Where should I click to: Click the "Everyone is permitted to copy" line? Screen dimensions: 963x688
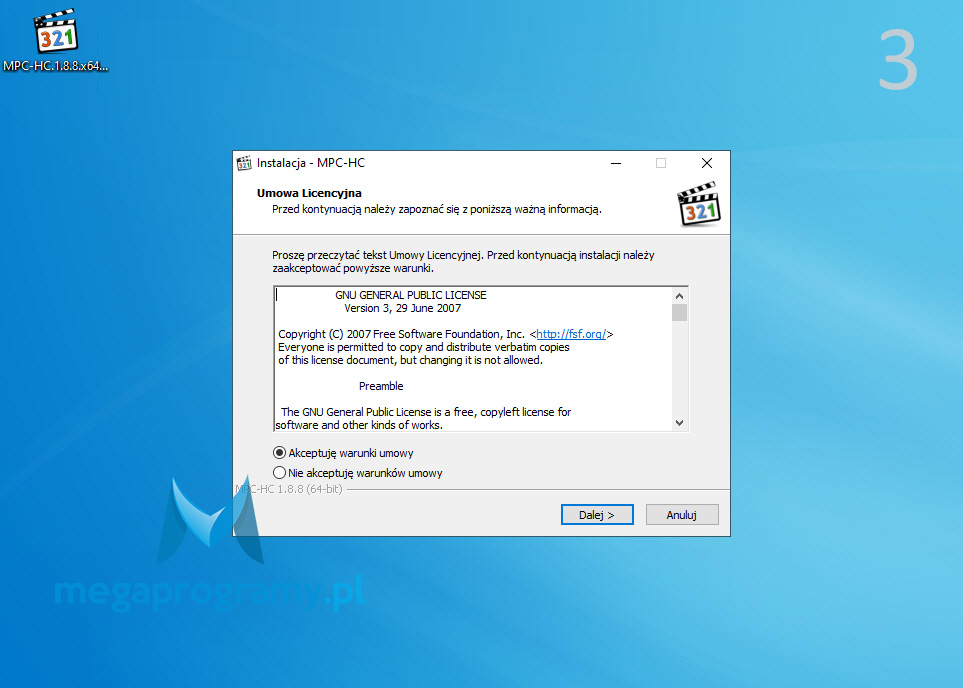(x=424, y=347)
